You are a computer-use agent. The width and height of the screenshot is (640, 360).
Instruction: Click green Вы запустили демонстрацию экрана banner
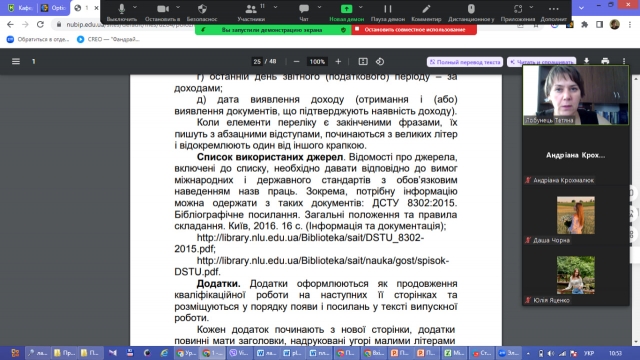point(273,30)
